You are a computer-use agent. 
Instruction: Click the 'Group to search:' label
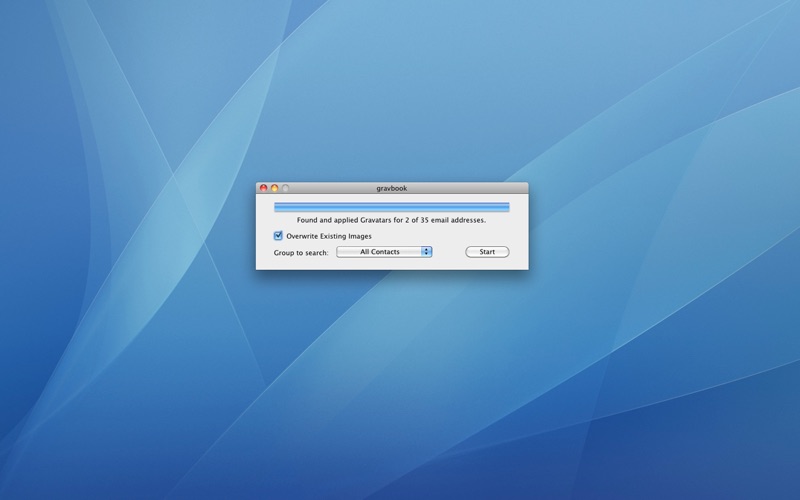pyautogui.click(x=301, y=253)
